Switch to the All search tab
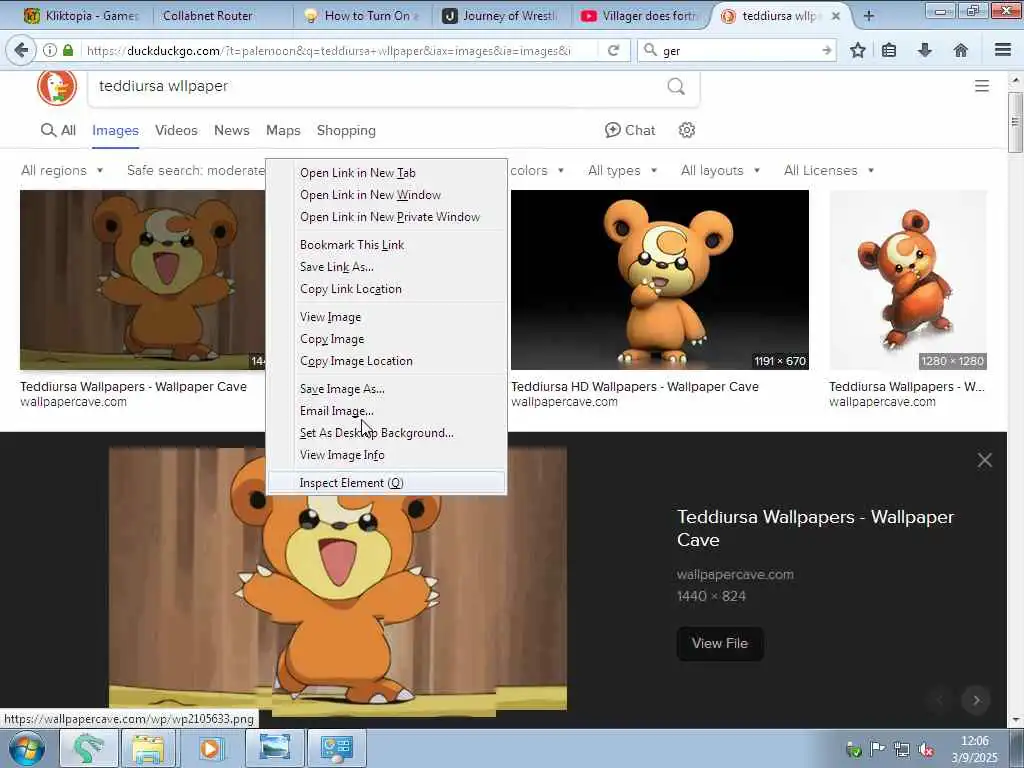Image resolution: width=1024 pixels, height=768 pixels. coord(58,130)
